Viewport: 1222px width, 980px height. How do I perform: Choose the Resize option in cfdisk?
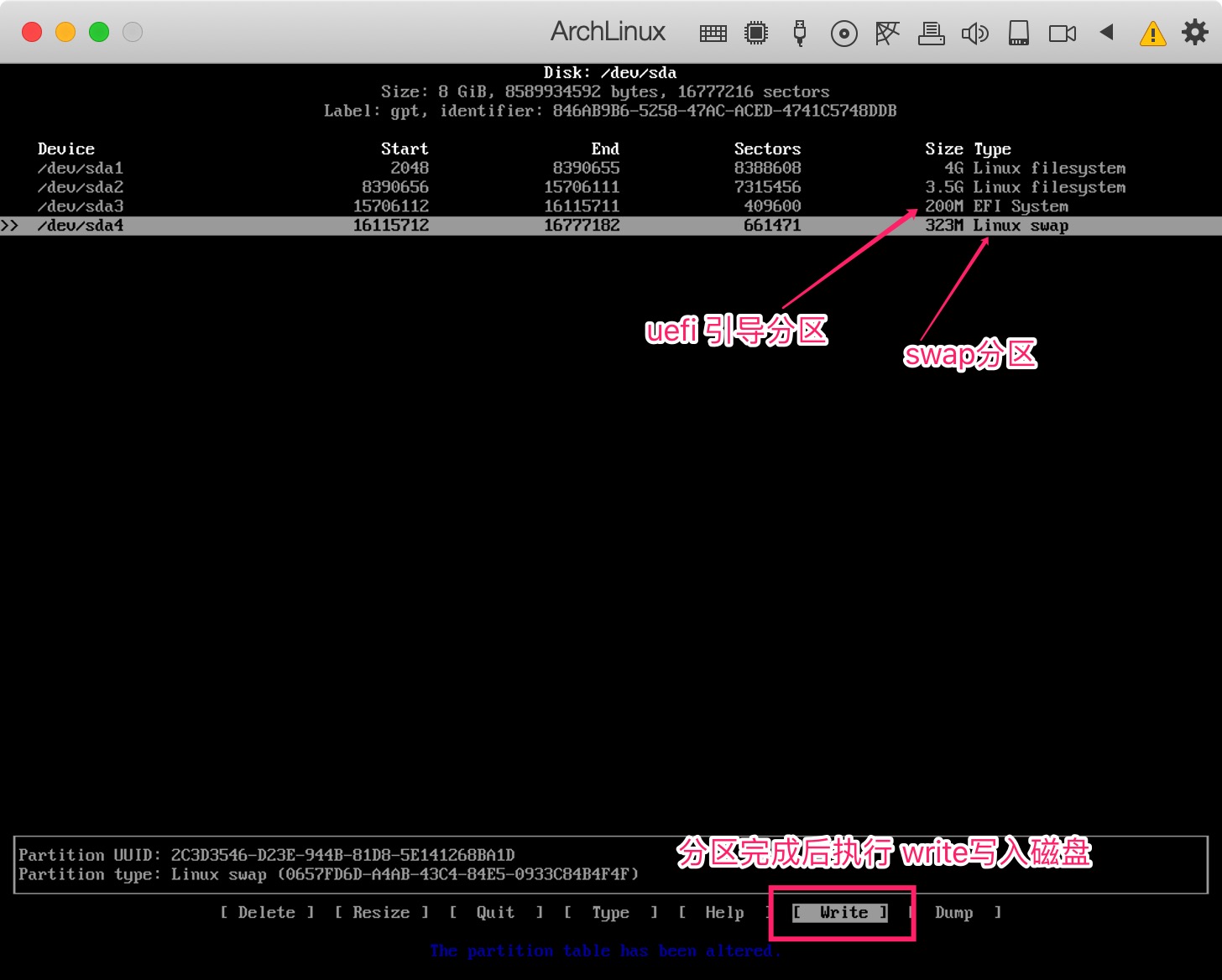coord(381,913)
